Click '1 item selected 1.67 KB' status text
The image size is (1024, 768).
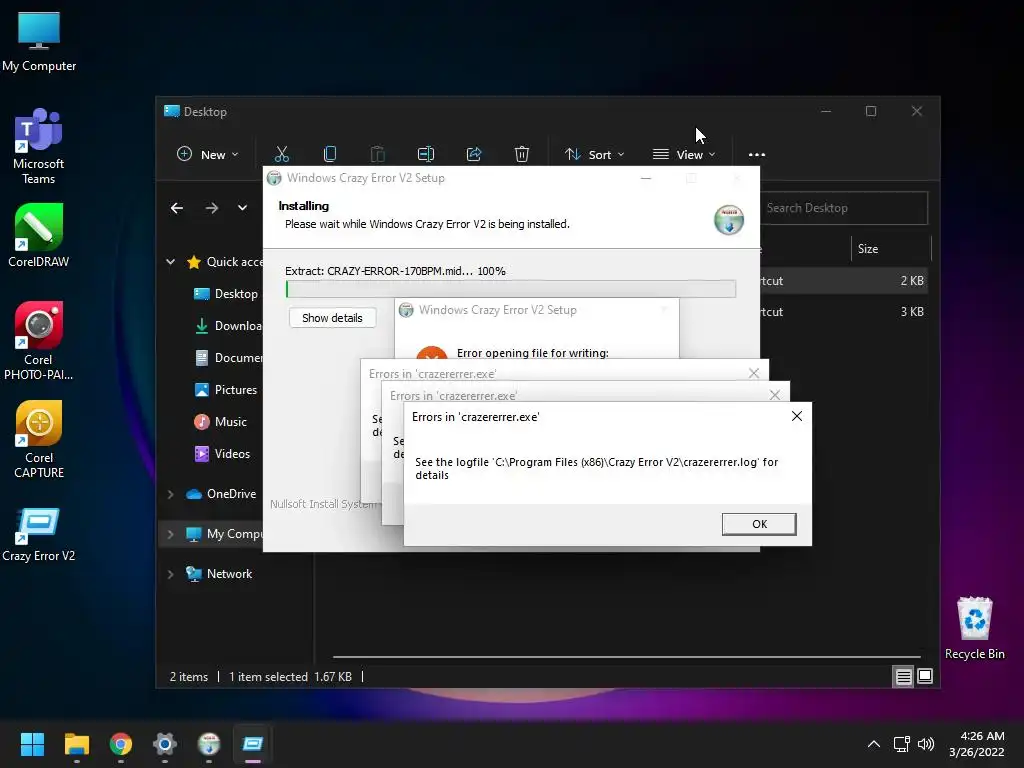(290, 677)
